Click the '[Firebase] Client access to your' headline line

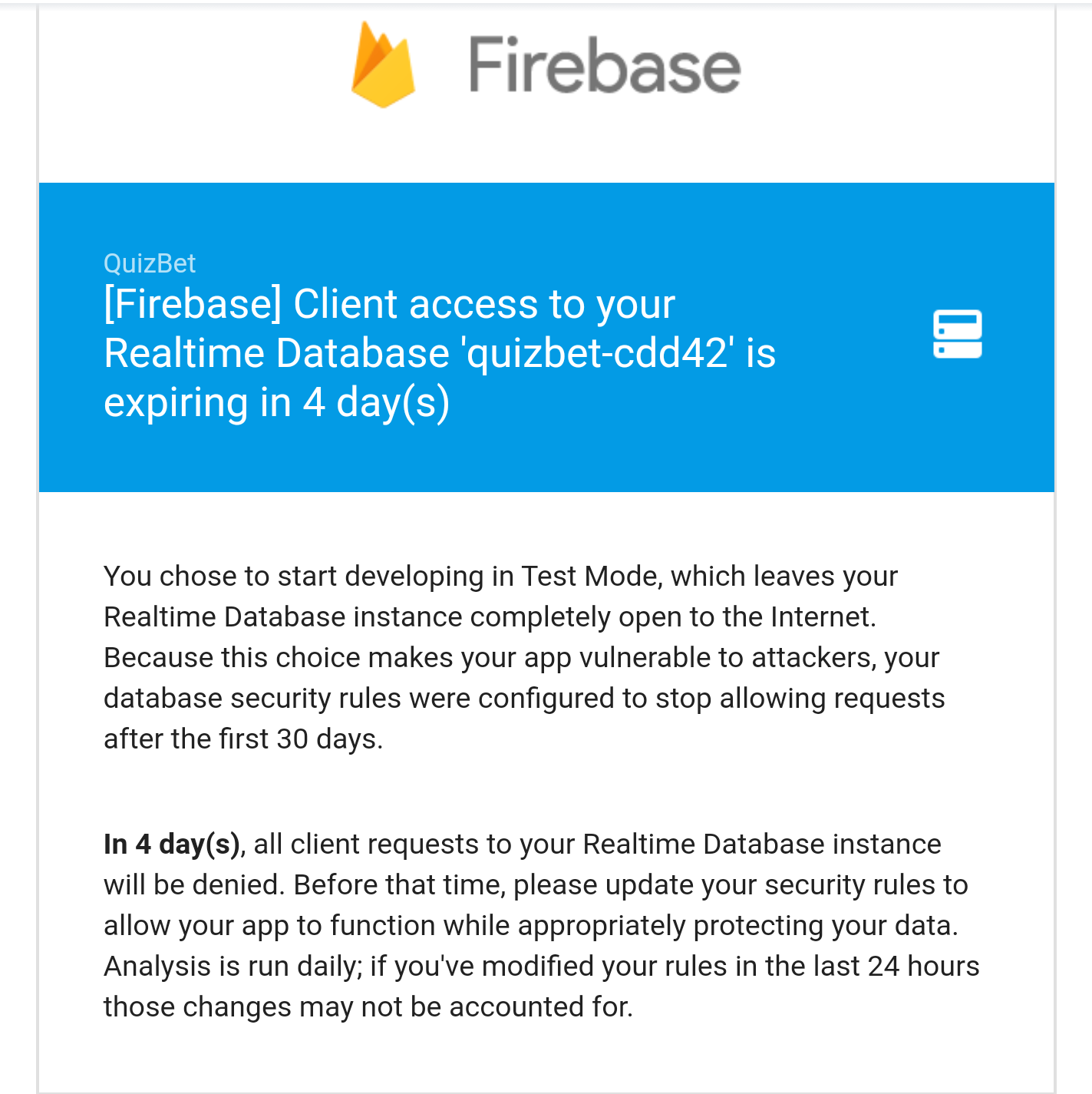pyautogui.click(x=389, y=304)
